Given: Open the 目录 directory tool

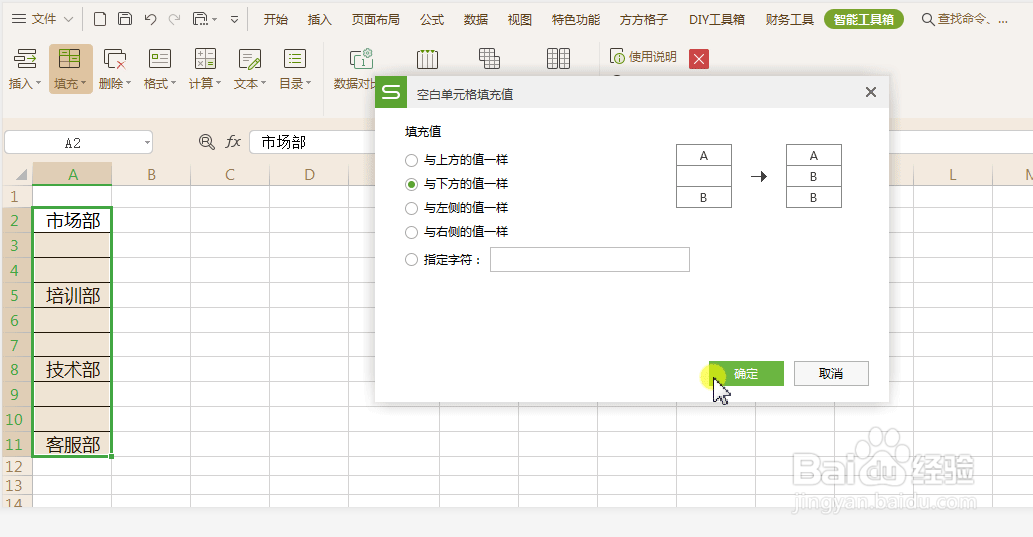Looking at the screenshot, I should (x=294, y=59).
